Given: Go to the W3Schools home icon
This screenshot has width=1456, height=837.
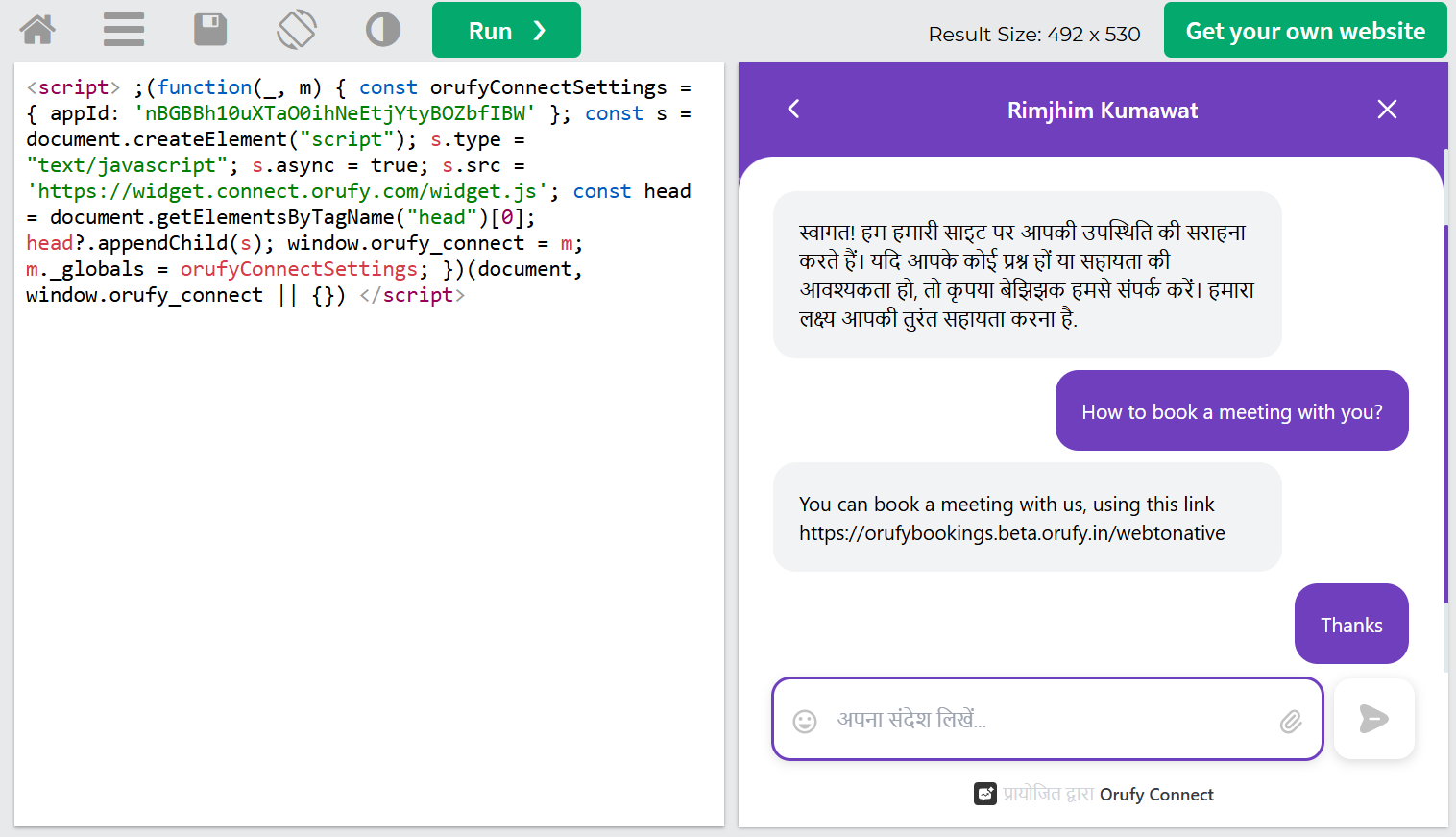Looking at the screenshot, I should tap(37, 30).
